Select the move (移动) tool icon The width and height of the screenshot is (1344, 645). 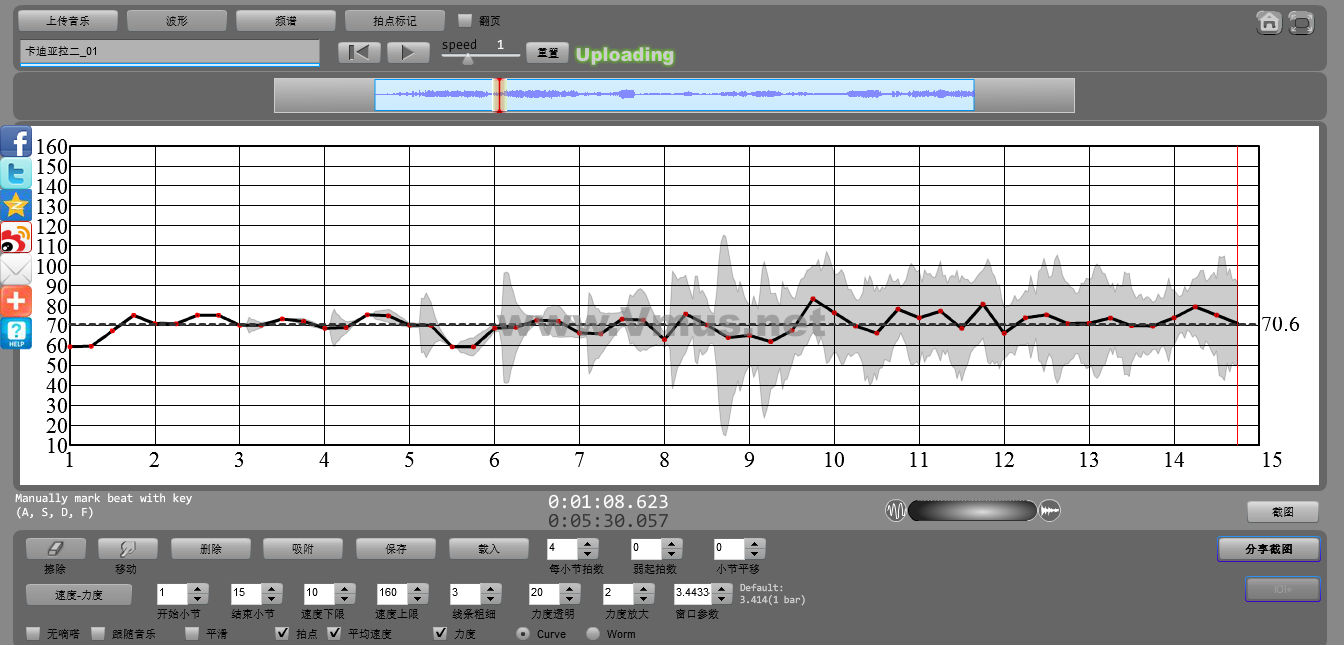[127, 549]
